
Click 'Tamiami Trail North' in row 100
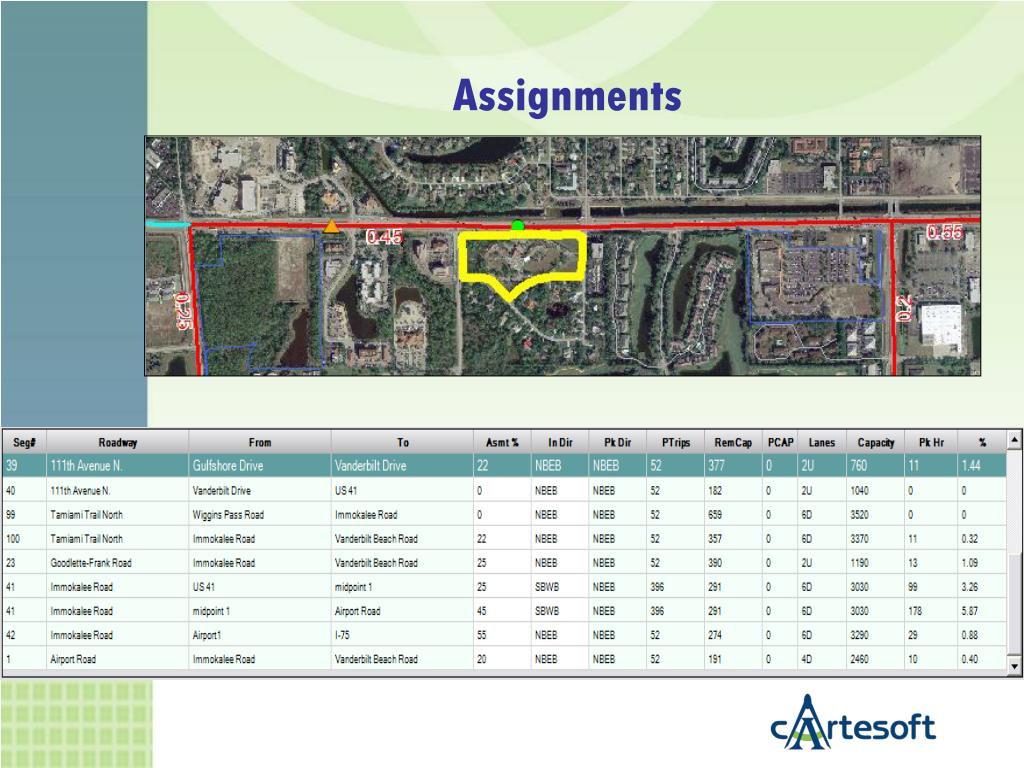(x=118, y=539)
